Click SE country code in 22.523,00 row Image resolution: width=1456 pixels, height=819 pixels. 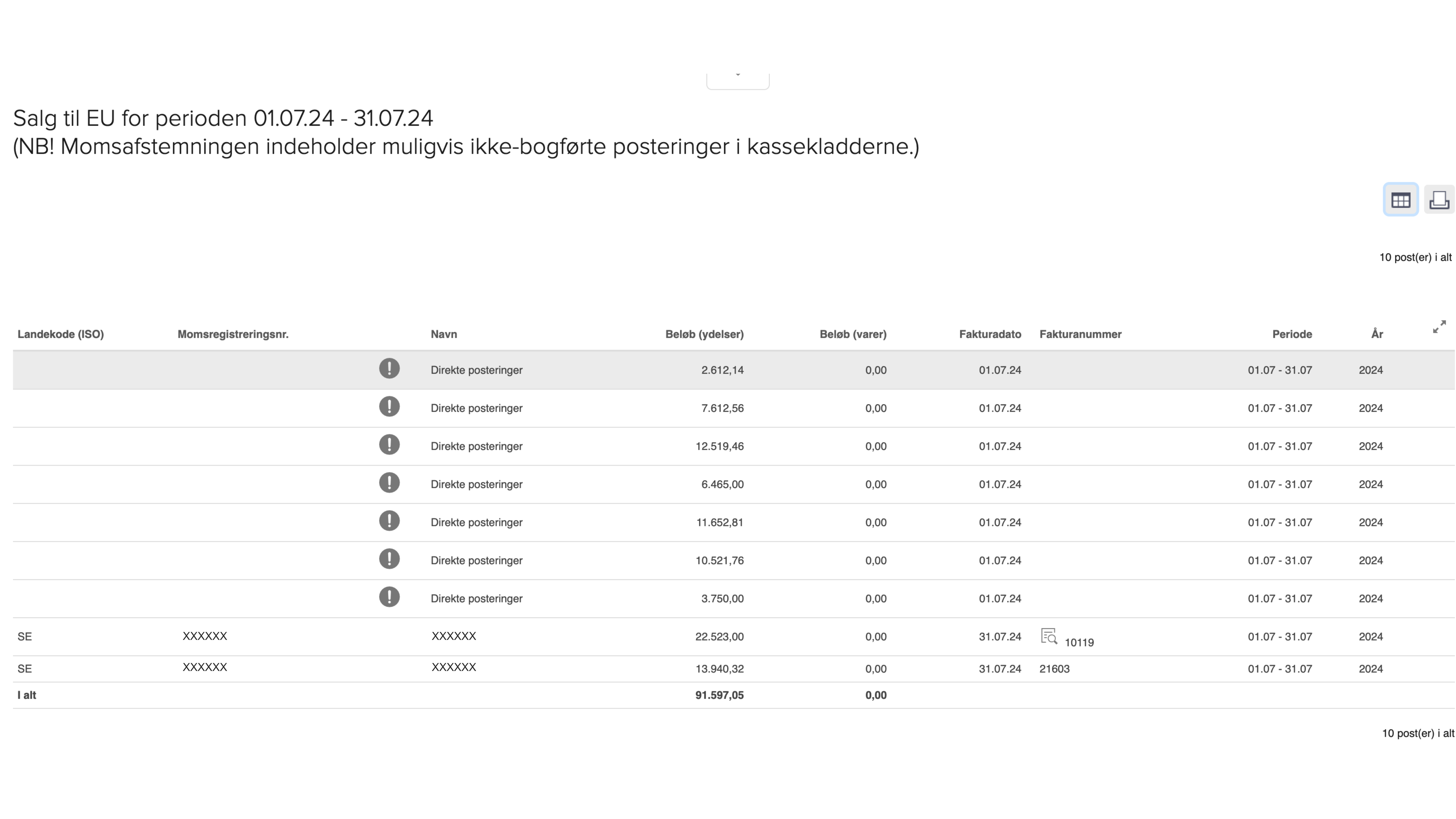point(25,637)
